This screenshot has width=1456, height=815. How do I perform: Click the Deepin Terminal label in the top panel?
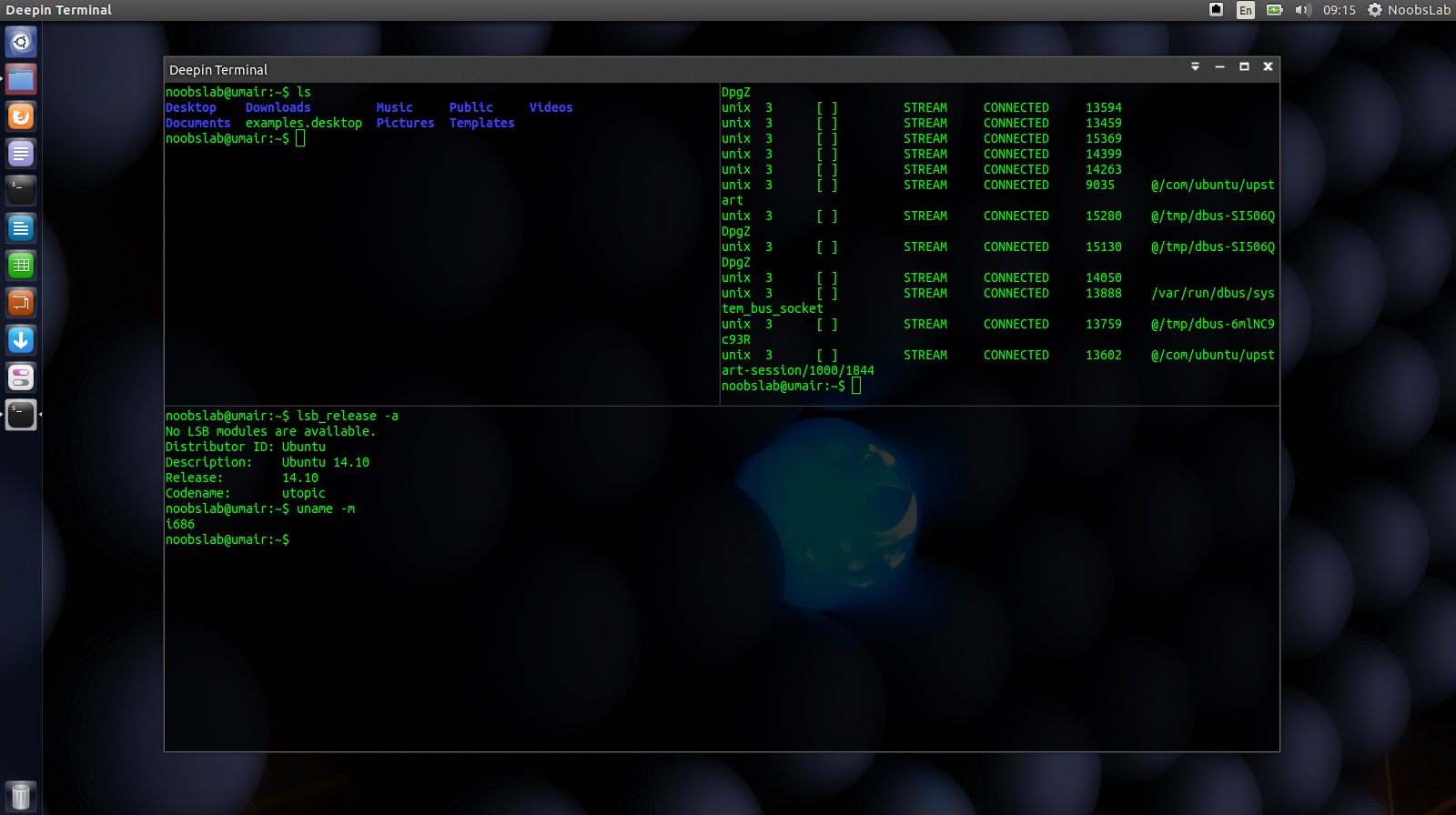(x=58, y=10)
